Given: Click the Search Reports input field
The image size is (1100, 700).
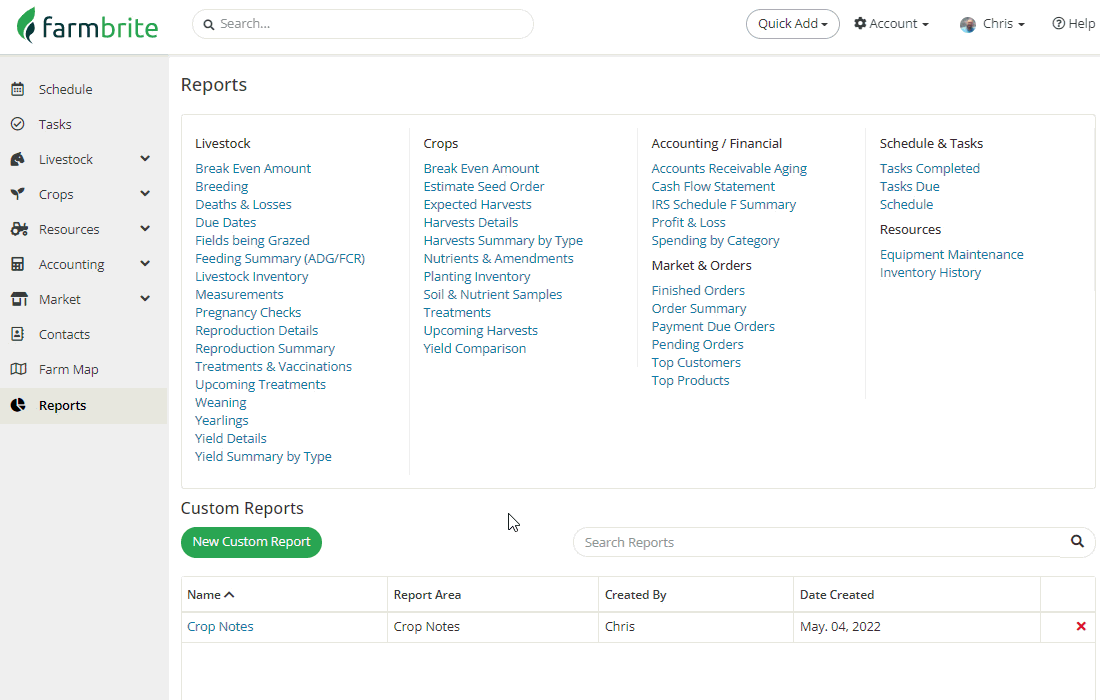Looking at the screenshot, I should [815, 542].
